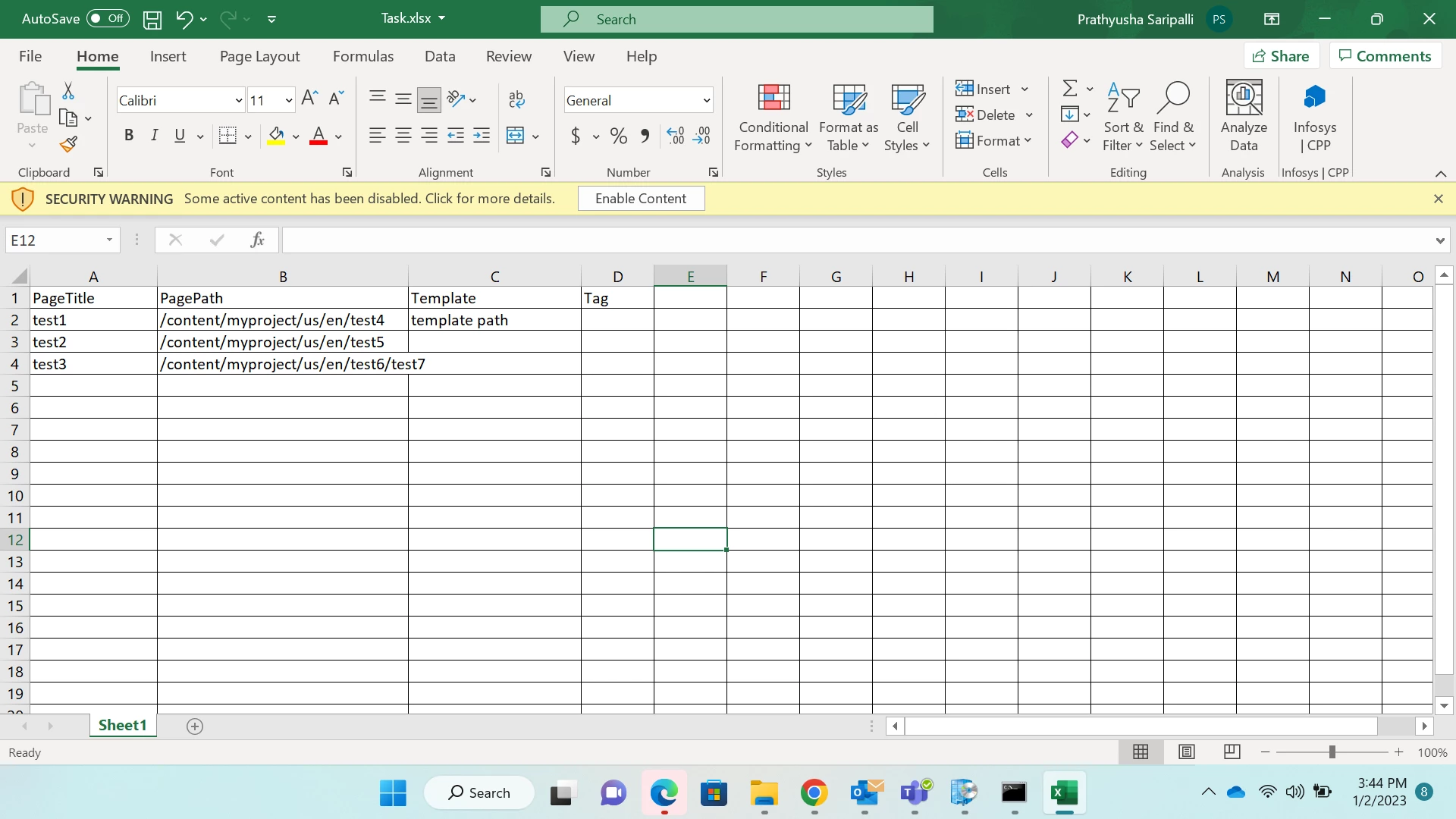Expand the formula bar
Image resolution: width=1456 pixels, height=819 pixels.
(1439, 240)
